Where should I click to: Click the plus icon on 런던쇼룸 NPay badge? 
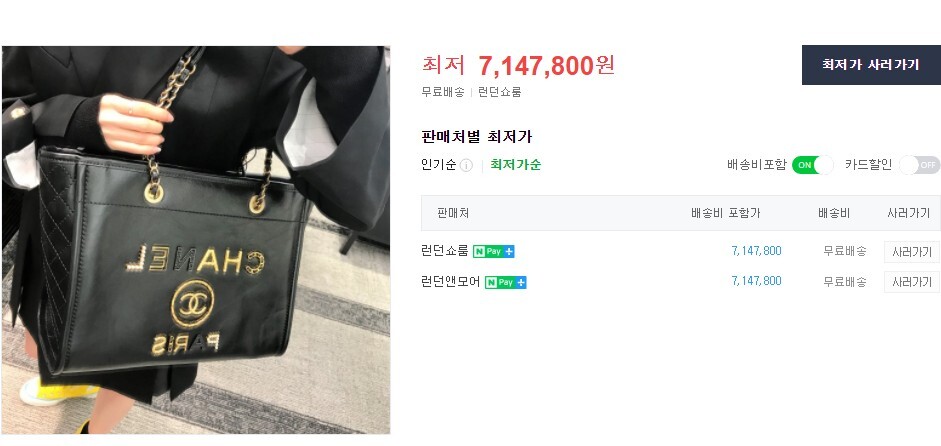(509, 252)
